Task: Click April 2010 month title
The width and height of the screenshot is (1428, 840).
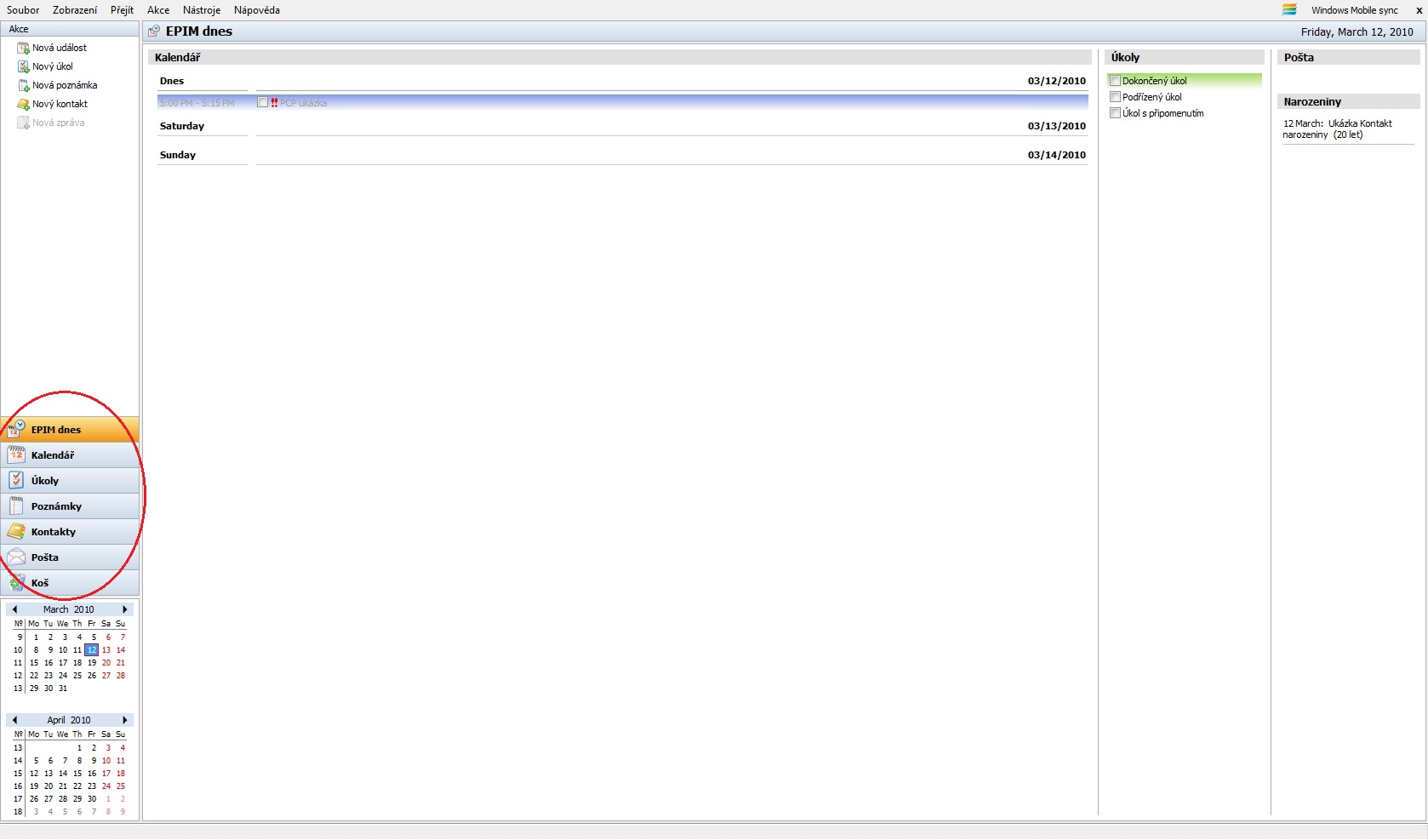Action: (69, 720)
